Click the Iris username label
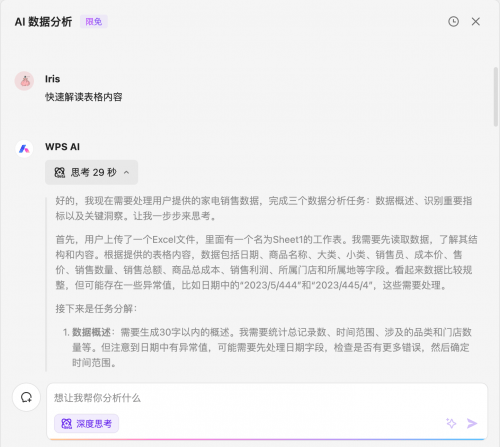 [52, 79]
